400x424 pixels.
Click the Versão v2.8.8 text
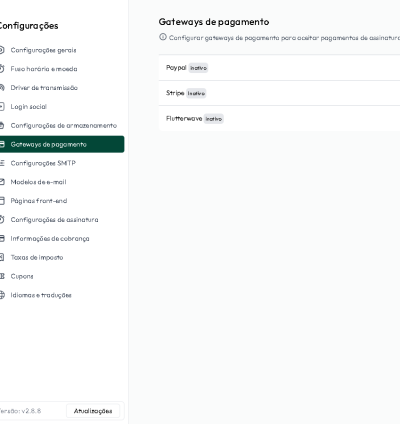pos(20,411)
